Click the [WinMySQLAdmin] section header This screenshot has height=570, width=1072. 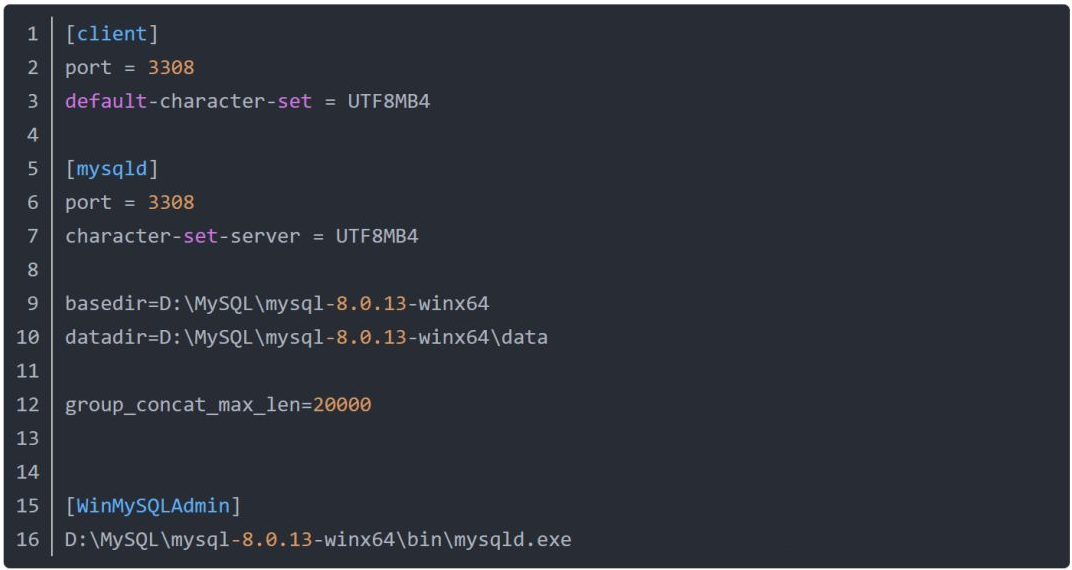(x=153, y=506)
